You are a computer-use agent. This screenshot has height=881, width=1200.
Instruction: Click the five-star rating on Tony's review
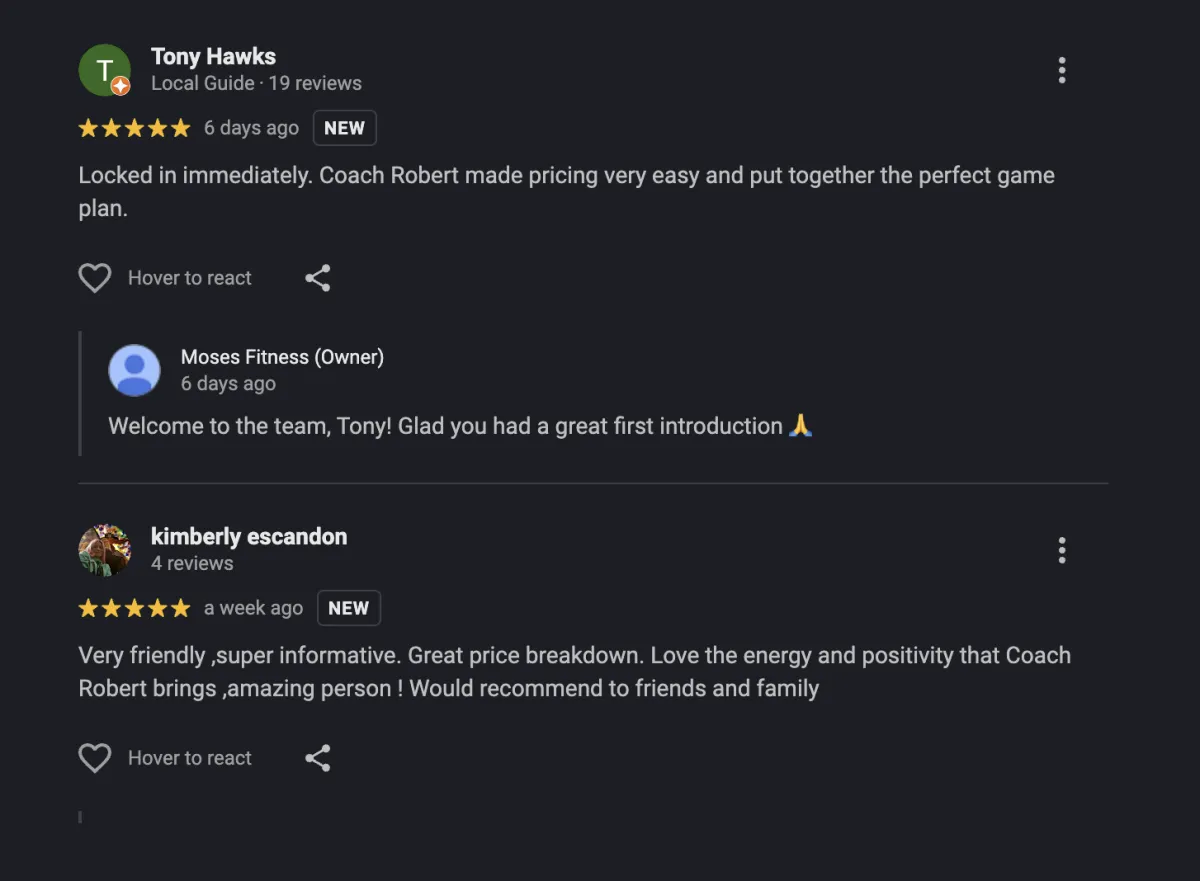(134, 128)
